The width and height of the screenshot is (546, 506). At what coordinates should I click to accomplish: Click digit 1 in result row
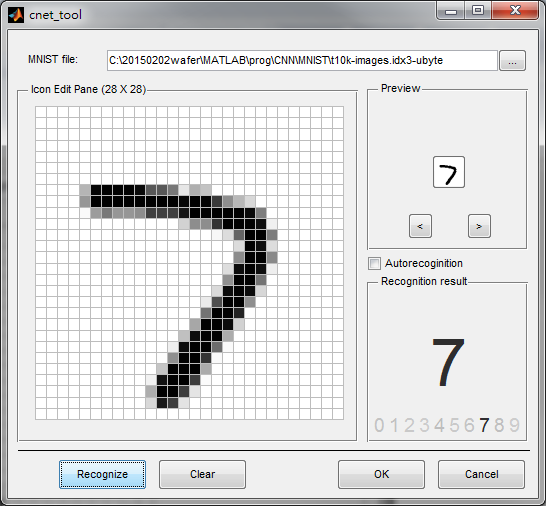pyautogui.click(x=394, y=425)
